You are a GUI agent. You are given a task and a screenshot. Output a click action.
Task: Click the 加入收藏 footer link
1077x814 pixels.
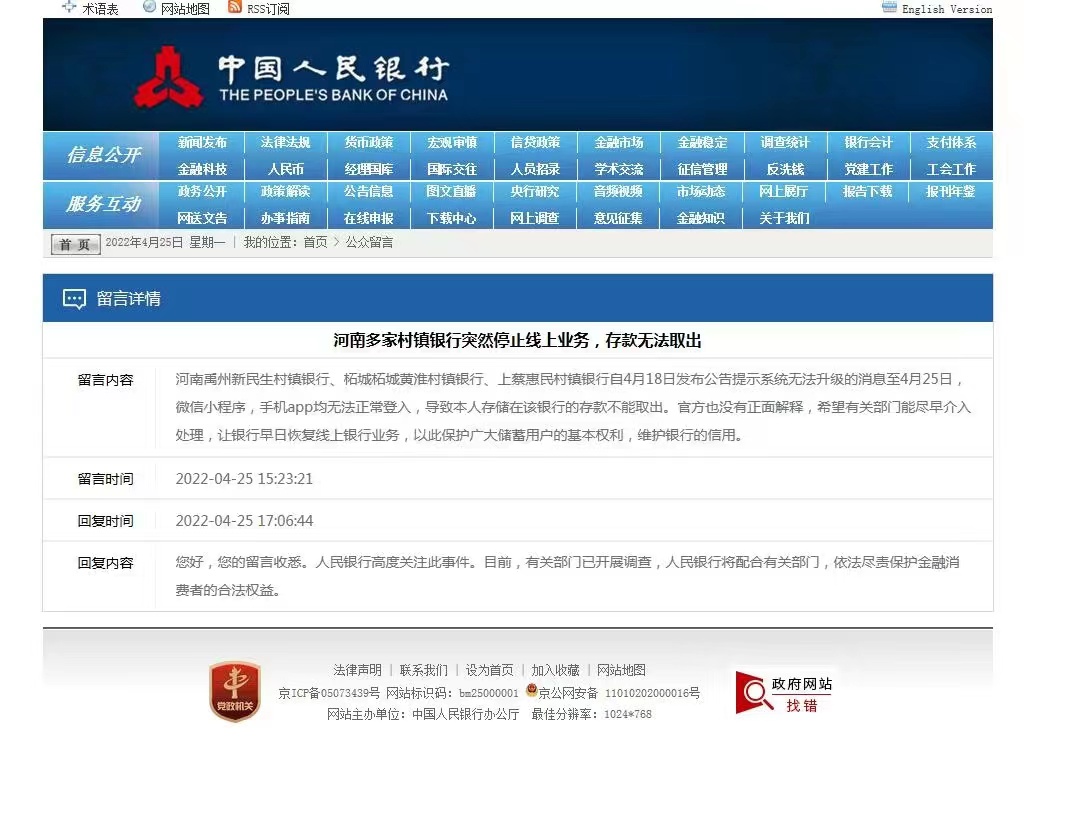pyautogui.click(x=555, y=670)
